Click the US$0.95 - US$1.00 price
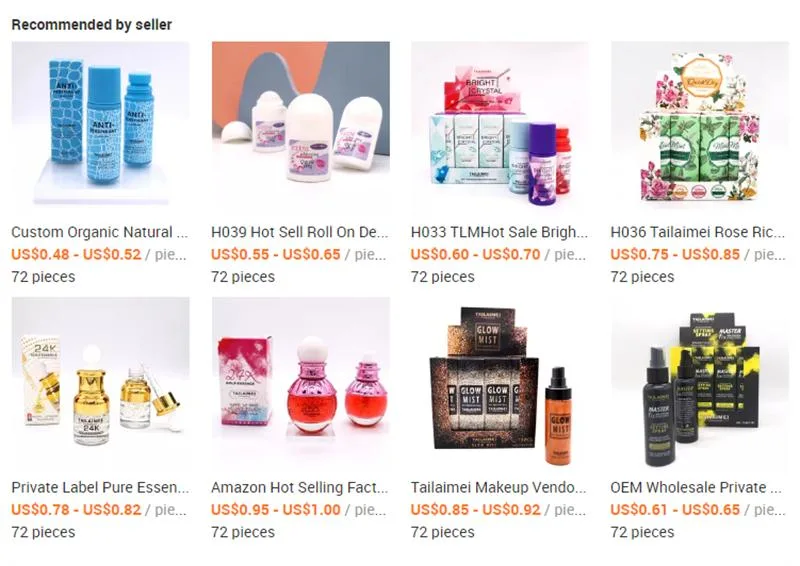Screen dimensions: 800x566 pyautogui.click(x=276, y=509)
